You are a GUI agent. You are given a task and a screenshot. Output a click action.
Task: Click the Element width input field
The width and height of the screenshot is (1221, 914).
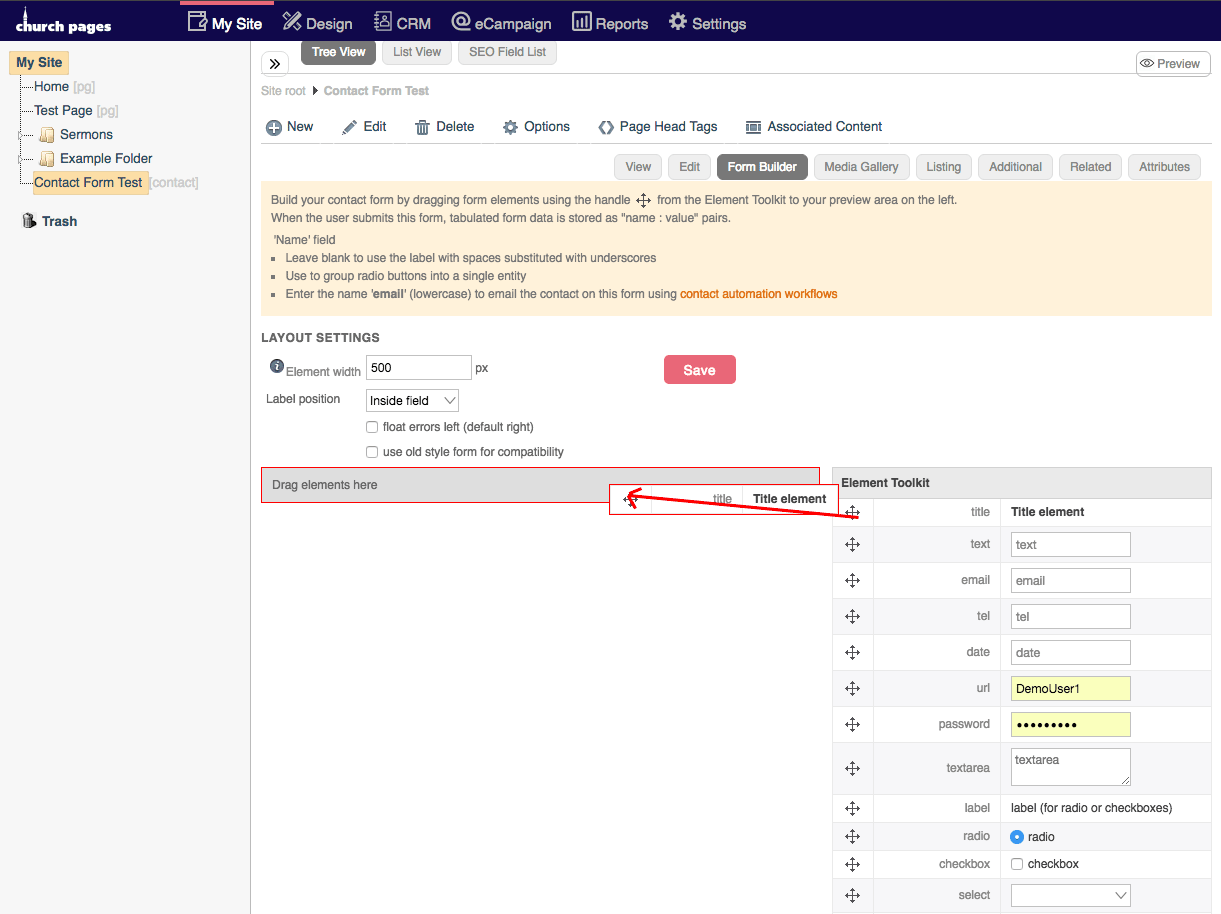(418, 368)
